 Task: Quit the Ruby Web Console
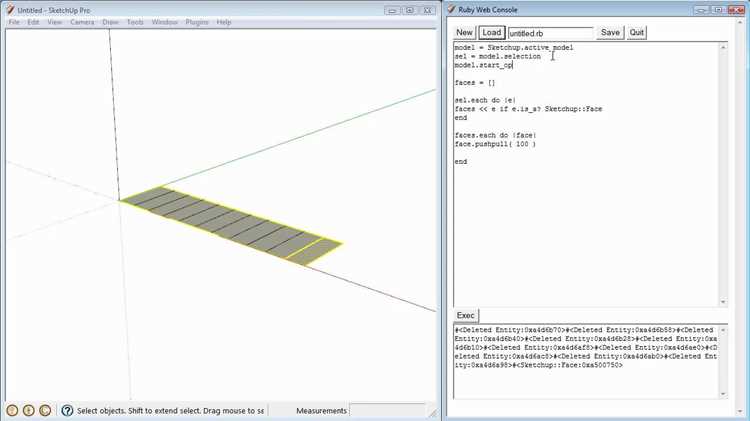(637, 33)
